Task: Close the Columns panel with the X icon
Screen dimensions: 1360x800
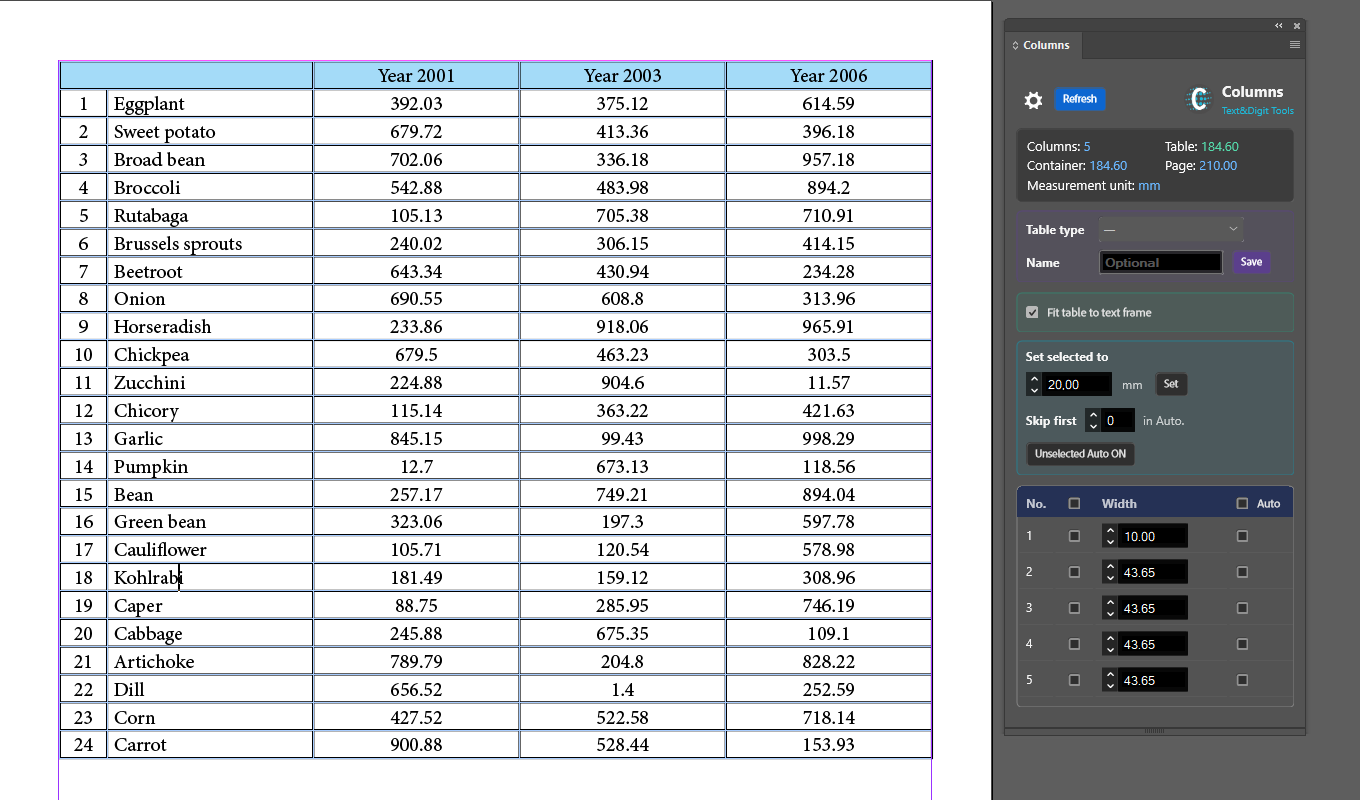Action: (1297, 26)
